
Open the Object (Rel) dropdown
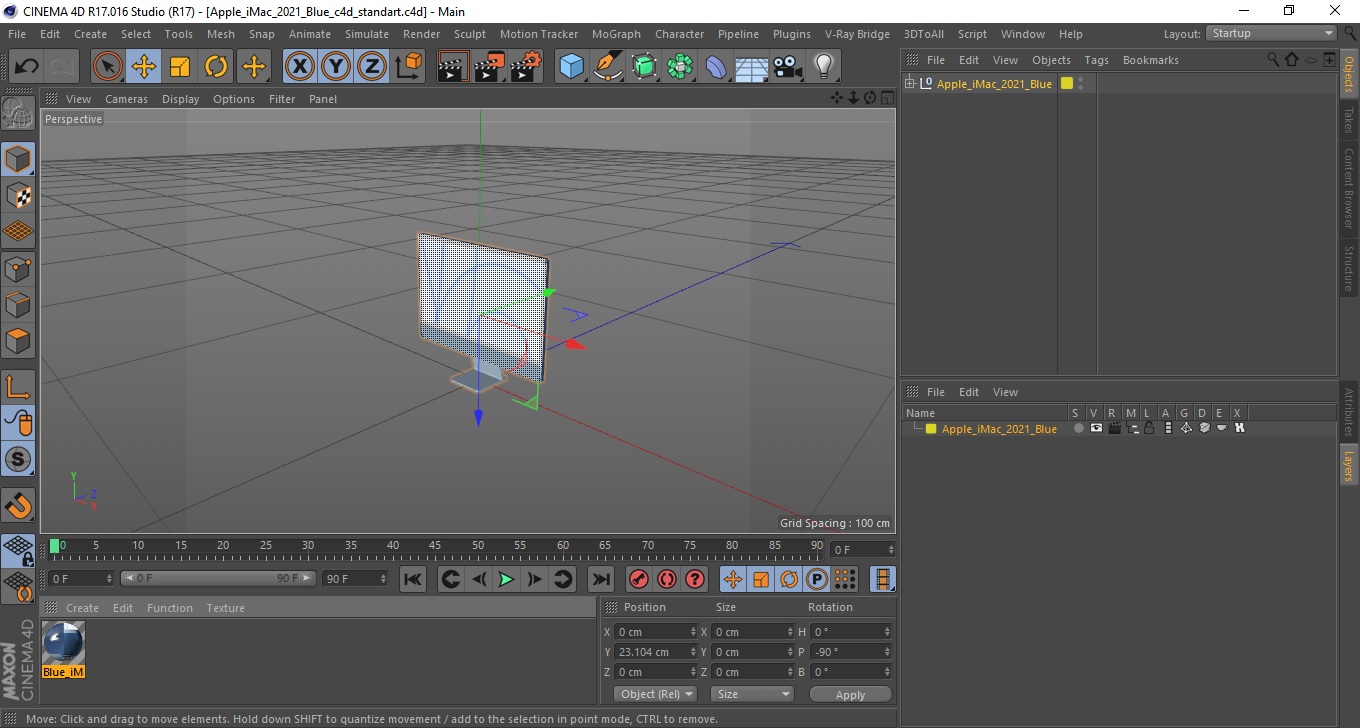click(x=656, y=694)
